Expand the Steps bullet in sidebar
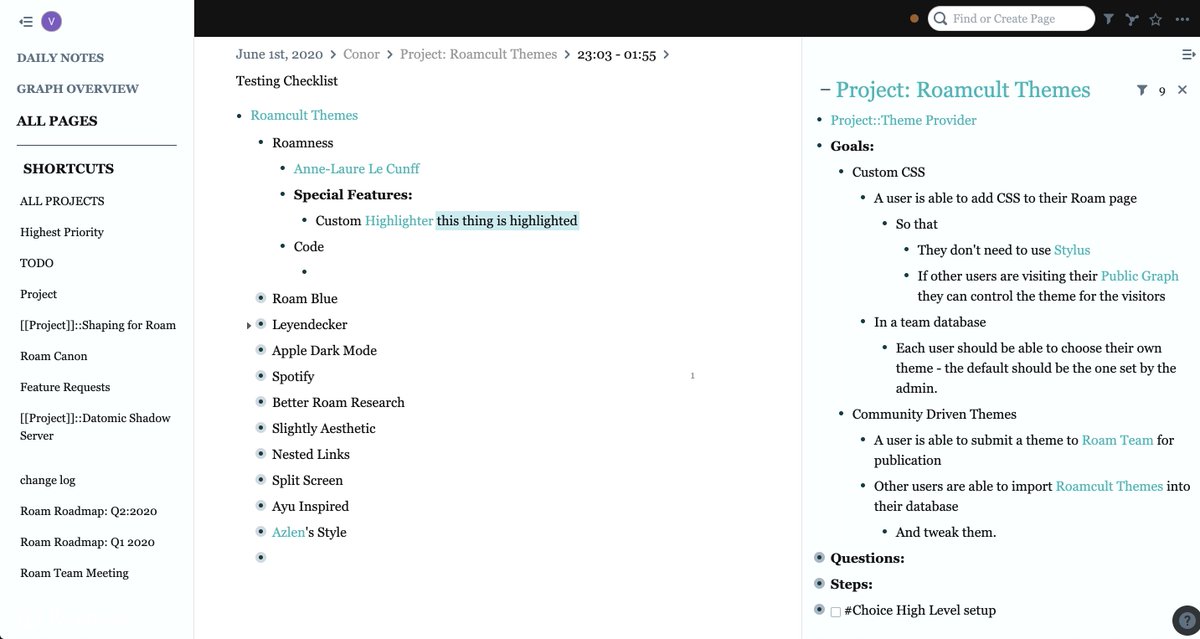 (819, 584)
